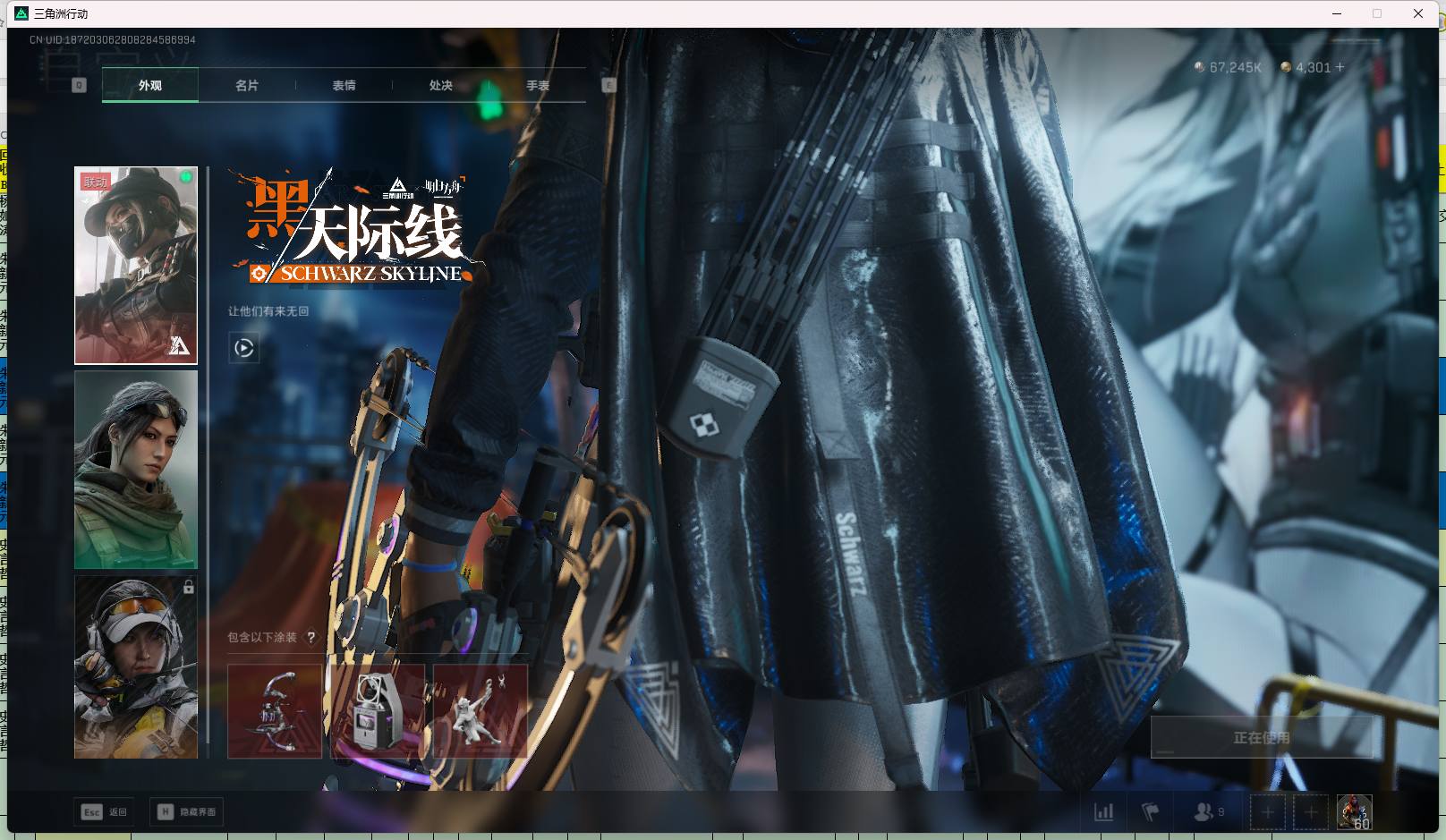Open the 名片 tab

[247, 86]
